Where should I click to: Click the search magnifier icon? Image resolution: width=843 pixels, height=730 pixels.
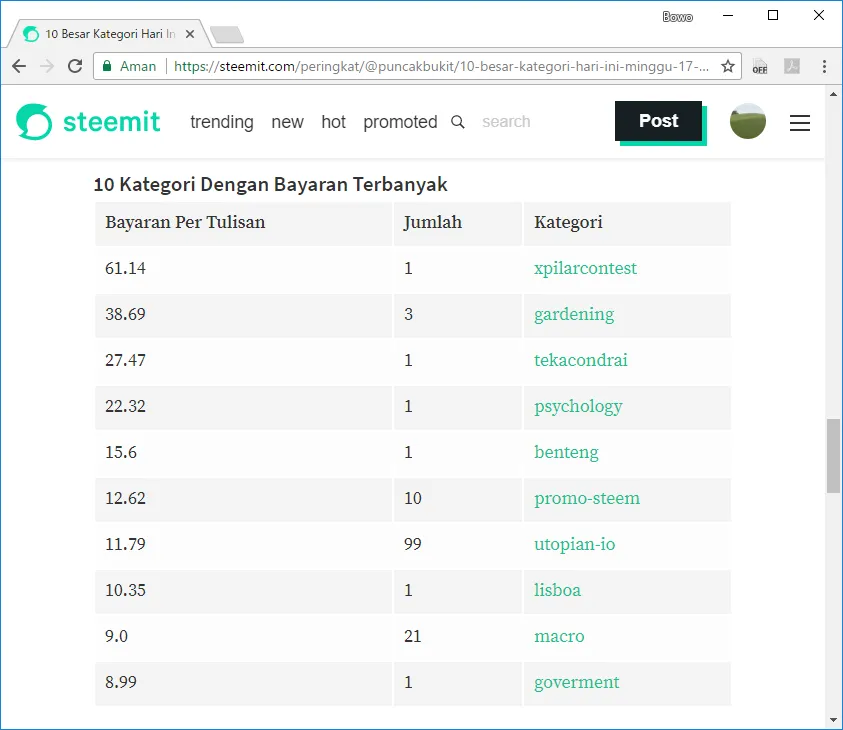(458, 122)
